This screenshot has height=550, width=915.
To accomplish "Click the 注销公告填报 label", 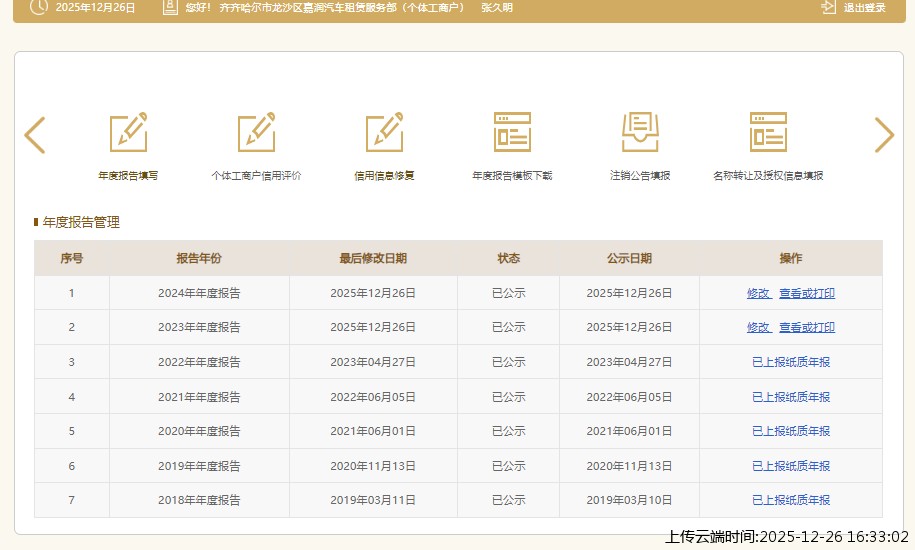I will pos(640,176).
